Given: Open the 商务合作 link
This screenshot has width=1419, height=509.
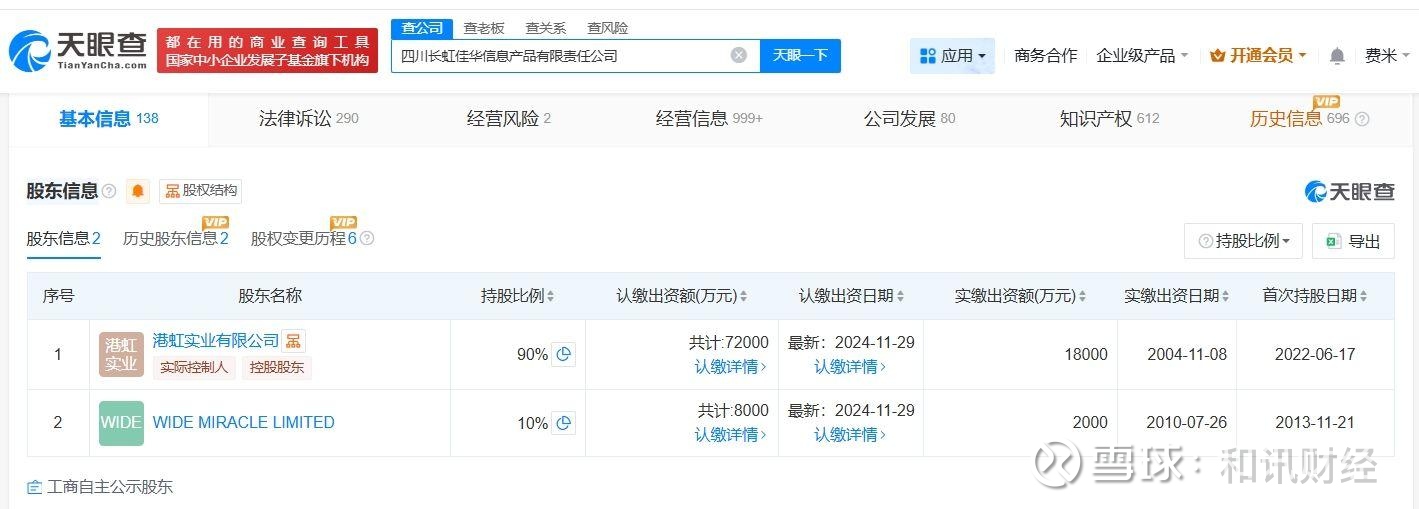Looking at the screenshot, I should point(1045,56).
